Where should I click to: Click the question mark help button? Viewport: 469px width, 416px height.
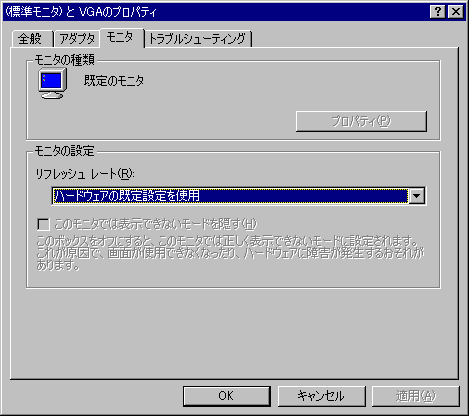point(438,12)
